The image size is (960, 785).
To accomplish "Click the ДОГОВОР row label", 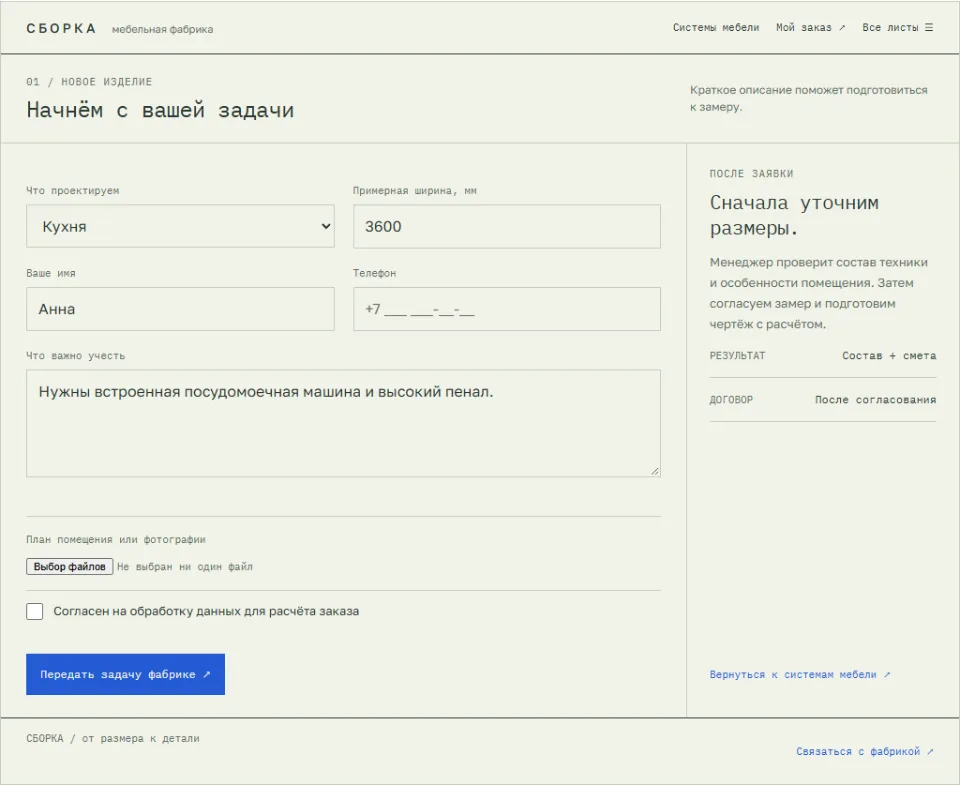I will [731, 400].
